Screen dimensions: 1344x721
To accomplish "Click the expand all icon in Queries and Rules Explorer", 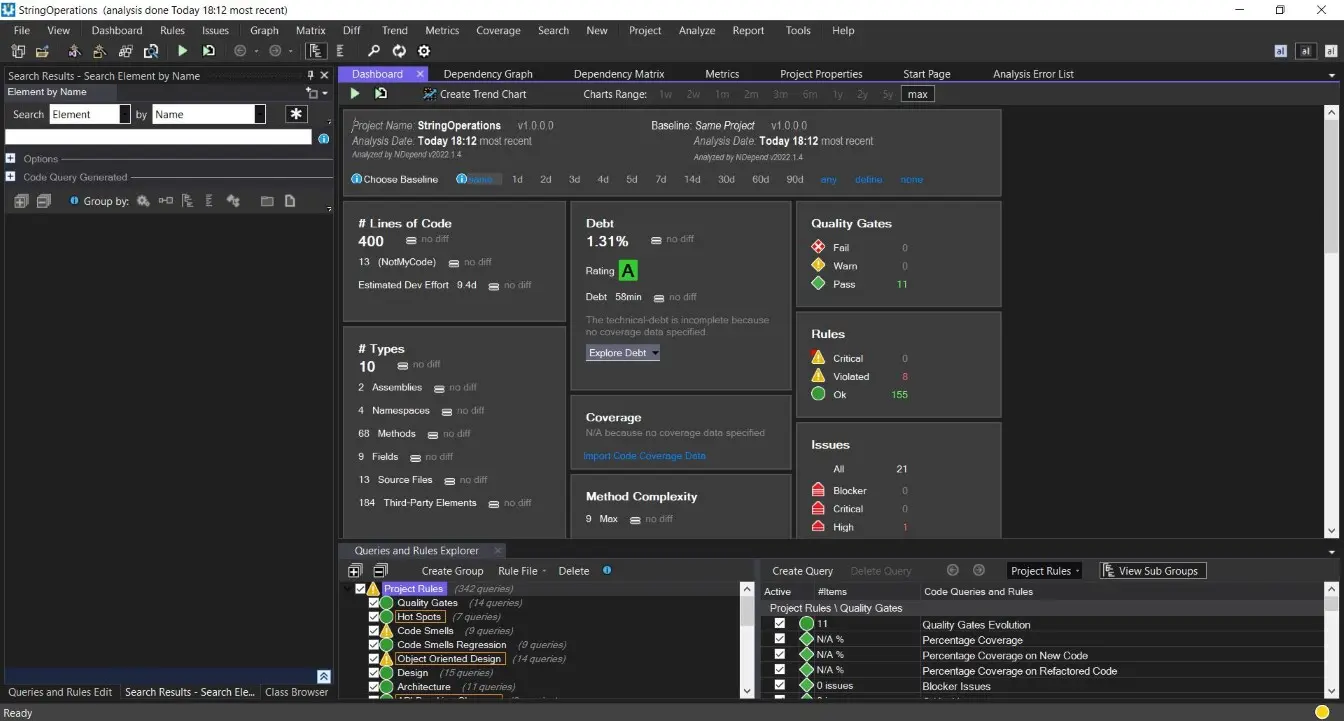I will (355, 571).
